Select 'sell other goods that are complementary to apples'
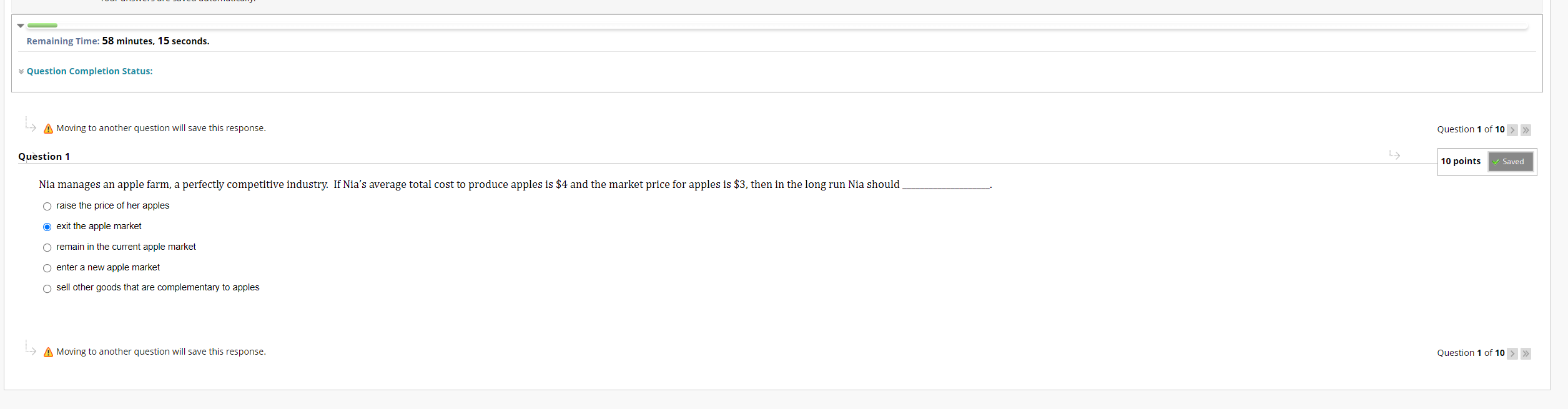1568x409 pixels. tap(47, 288)
